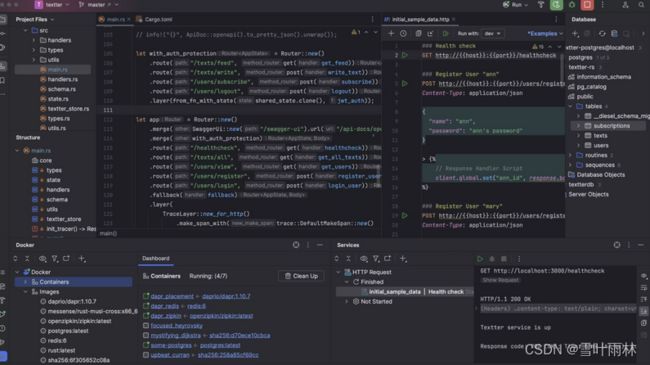The image size is (650, 365).
Task: Run the health check GET request
Action: tap(405, 55)
